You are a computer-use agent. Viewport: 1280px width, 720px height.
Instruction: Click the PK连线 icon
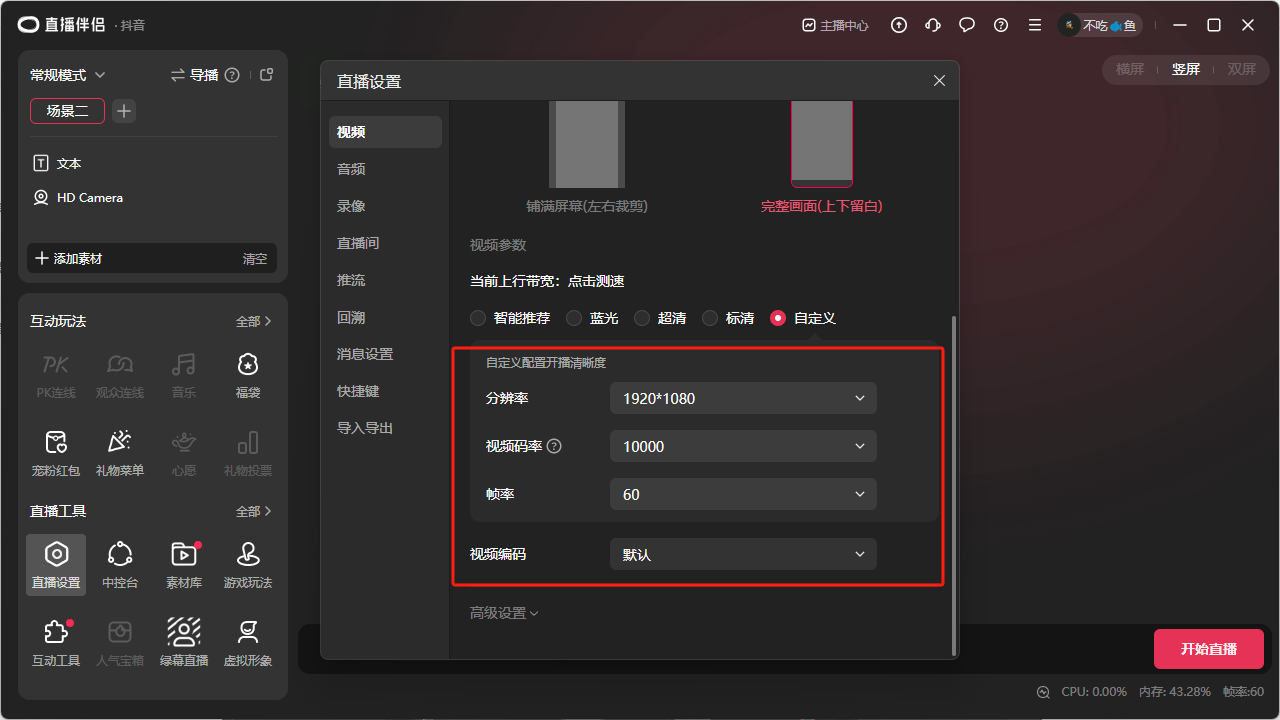[x=56, y=364]
